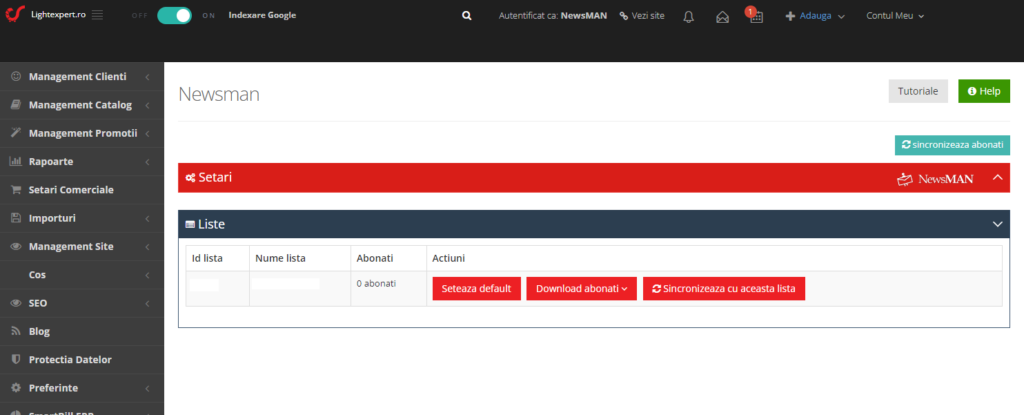Click the Management Promotii wand icon
This screenshot has height=415, width=1024.
(16, 133)
